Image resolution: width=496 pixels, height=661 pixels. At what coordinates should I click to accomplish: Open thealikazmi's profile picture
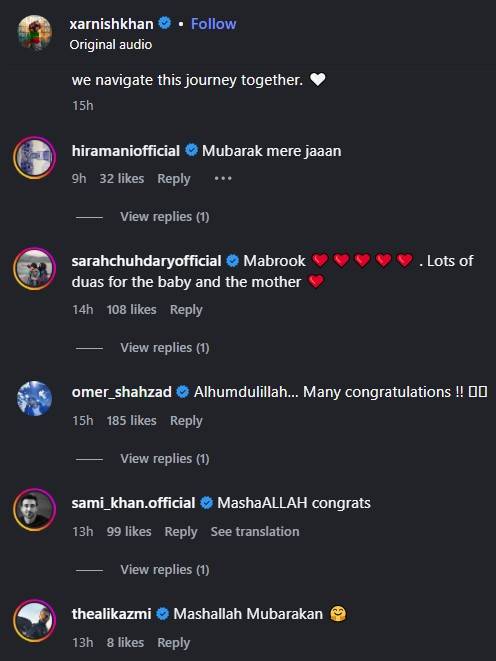coord(35,621)
